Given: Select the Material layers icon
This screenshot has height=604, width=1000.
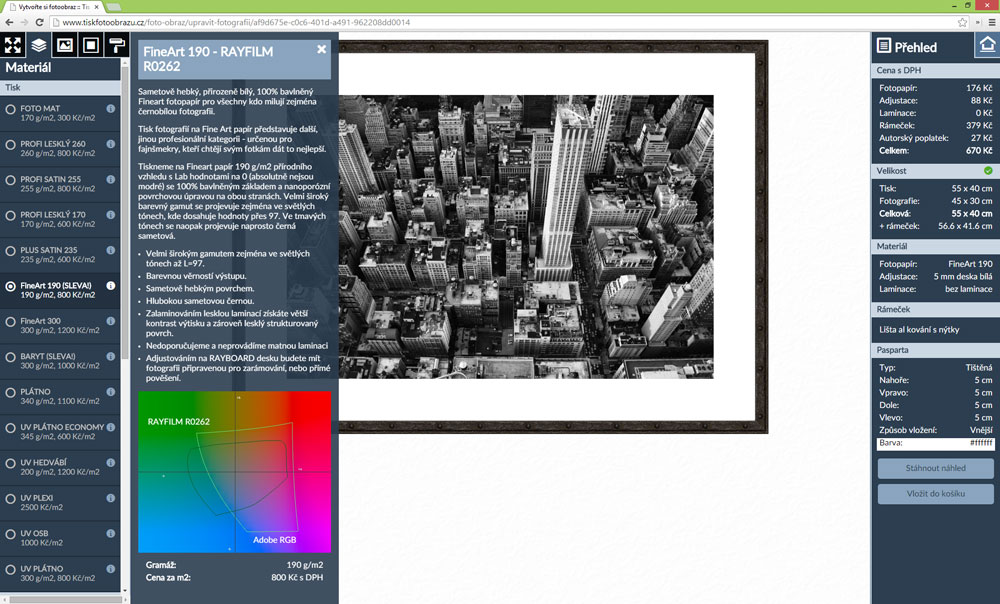Looking at the screenshot, I should 39,45.
